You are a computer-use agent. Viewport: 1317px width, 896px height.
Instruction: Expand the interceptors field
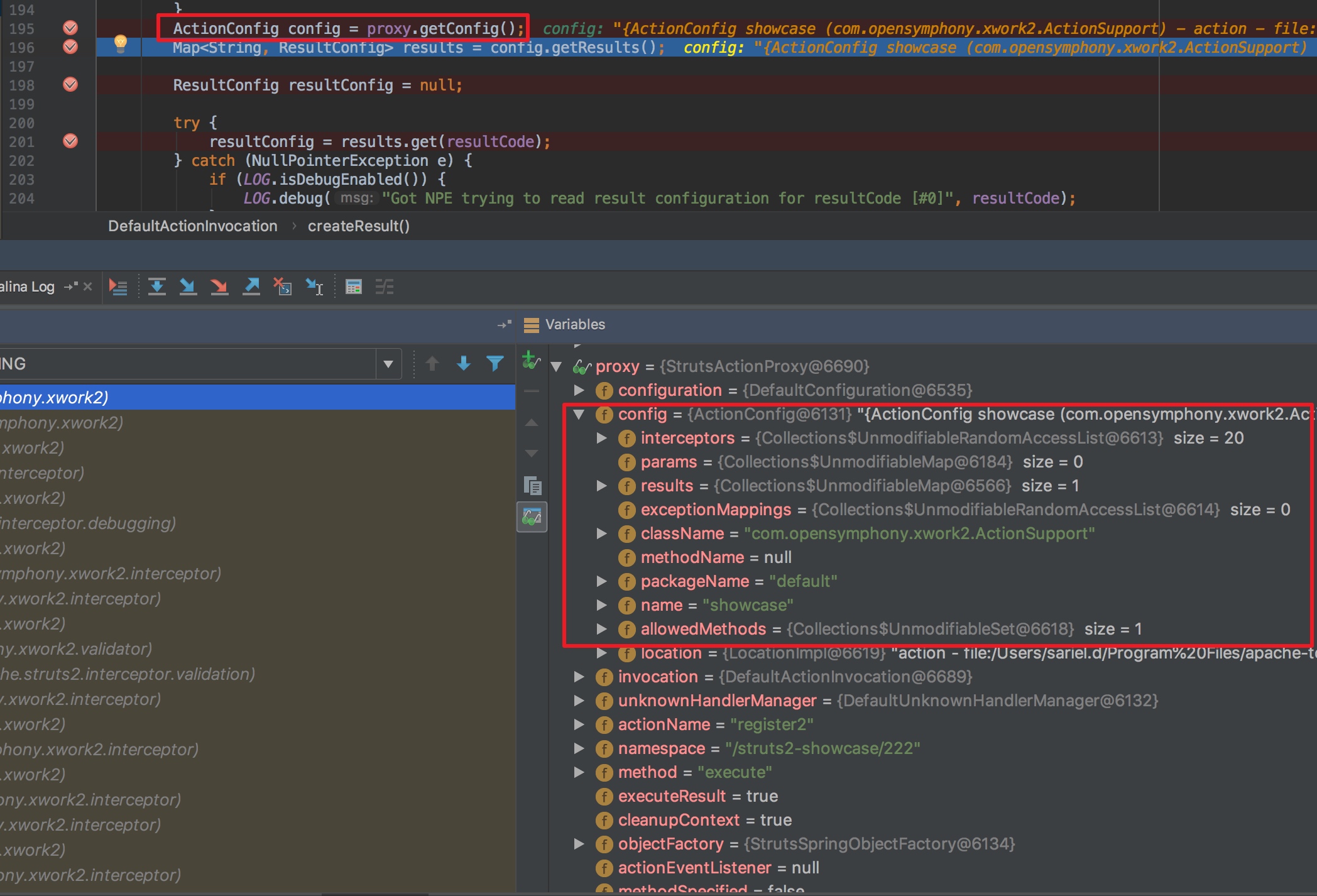[x=601, y=438]
